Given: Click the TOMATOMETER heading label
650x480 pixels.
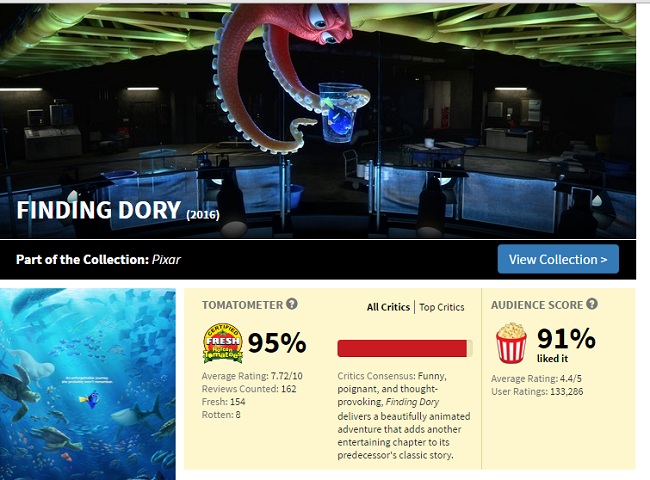Looking at the screenshot, I should click(243, 305).
